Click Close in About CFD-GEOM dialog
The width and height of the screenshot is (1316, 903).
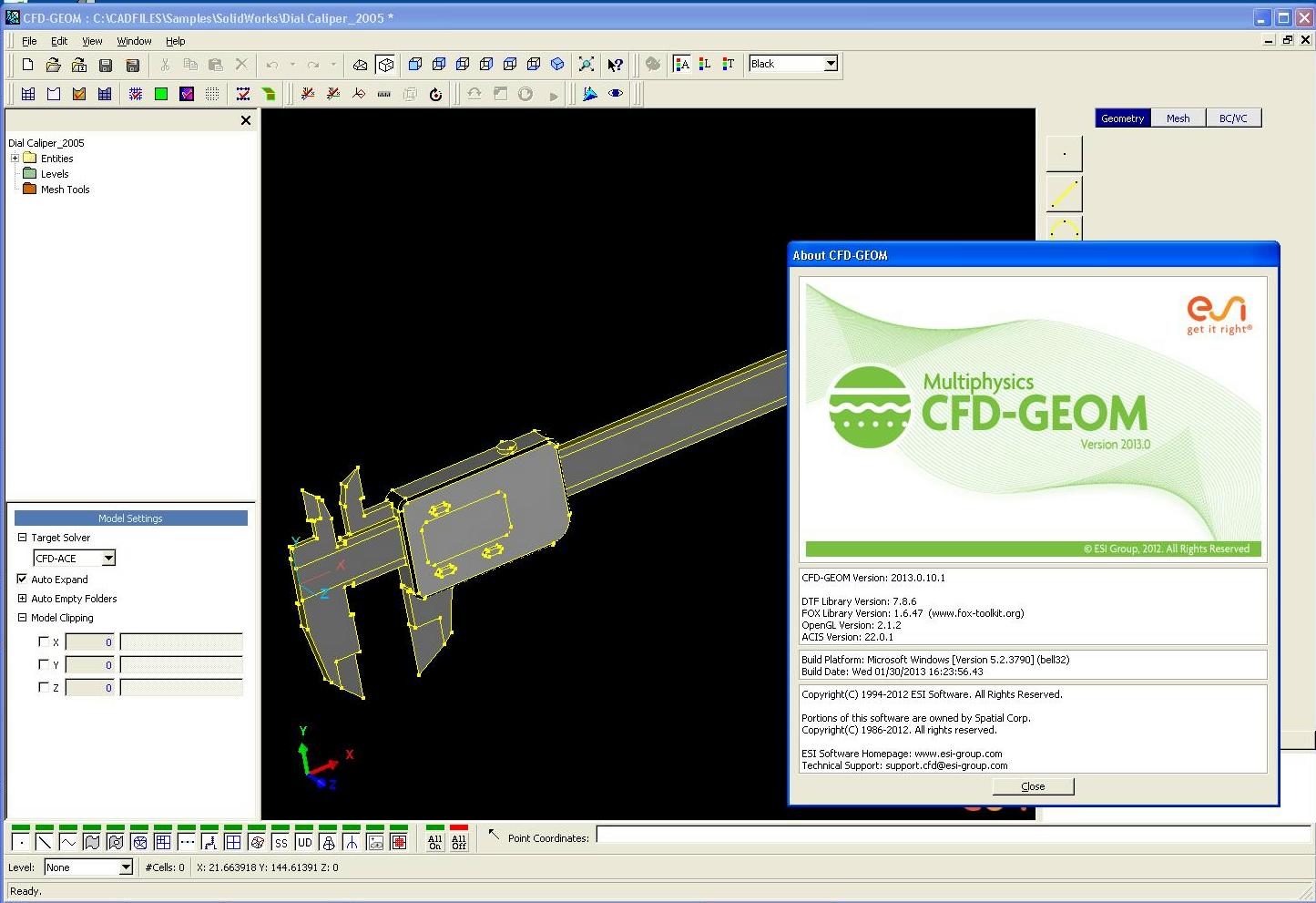click(x=1033, y=786)
